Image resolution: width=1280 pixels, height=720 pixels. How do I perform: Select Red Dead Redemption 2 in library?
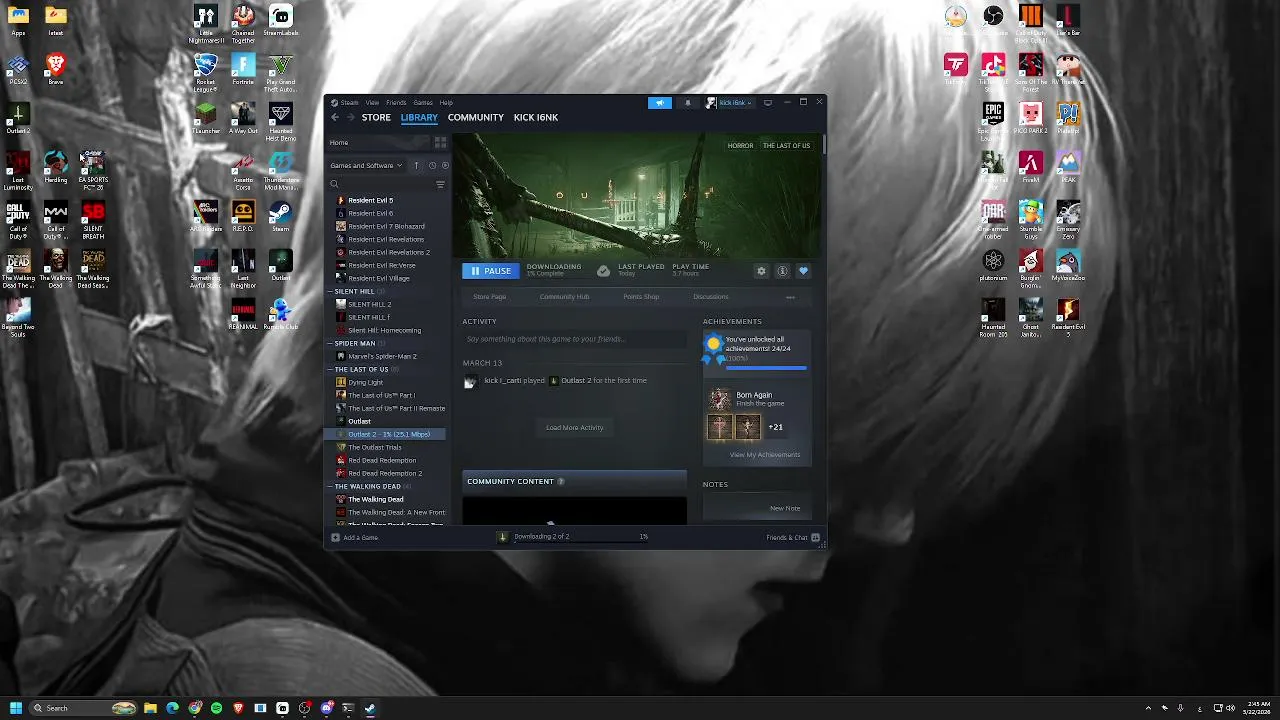tap(385, 473)
